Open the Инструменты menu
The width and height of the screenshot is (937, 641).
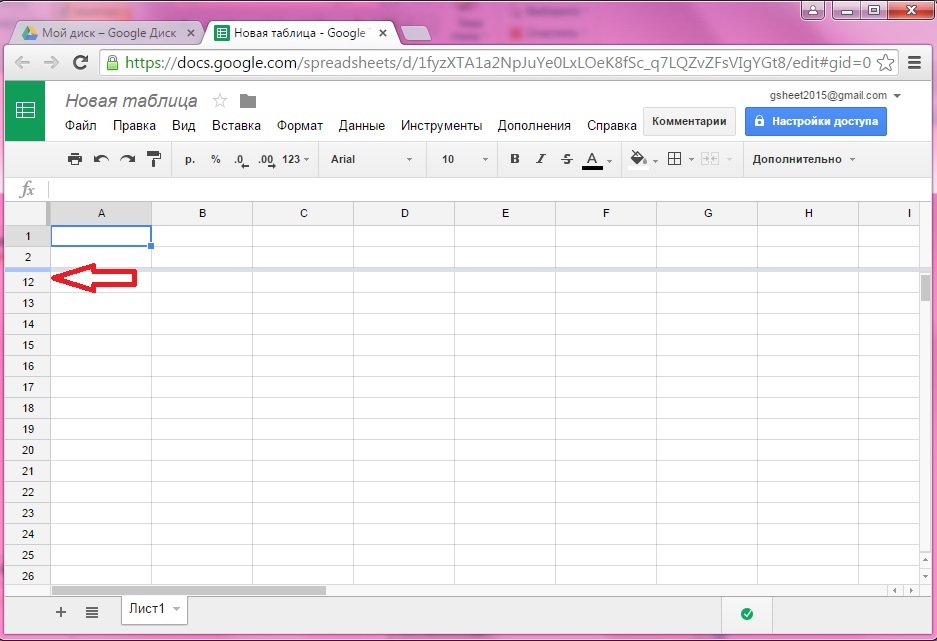441,125
